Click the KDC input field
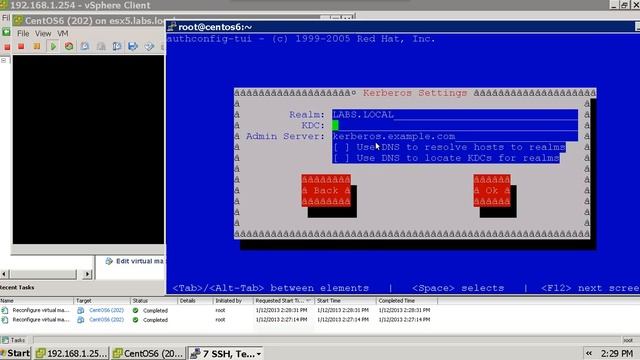Screen dimensions: 640x360 pos(455,125)
